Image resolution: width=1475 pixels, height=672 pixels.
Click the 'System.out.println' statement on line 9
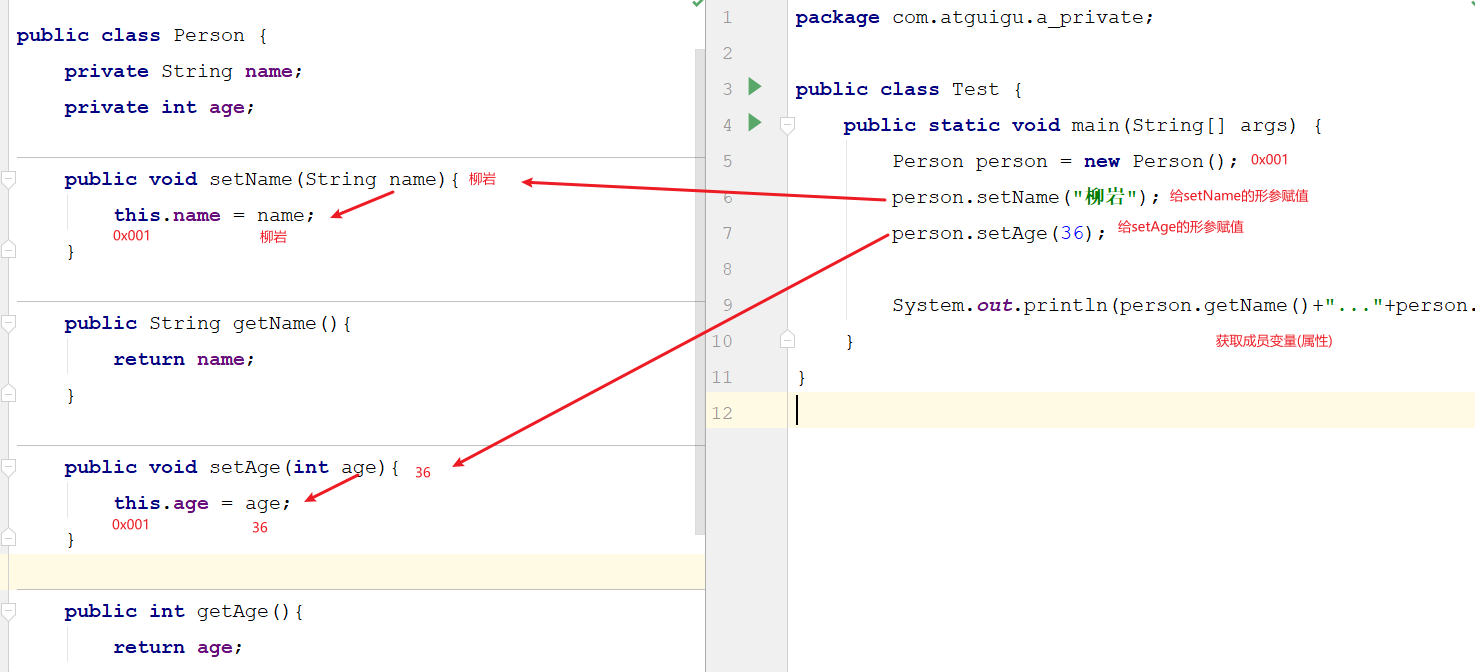pyautogui.click(x=1183, y=305)
